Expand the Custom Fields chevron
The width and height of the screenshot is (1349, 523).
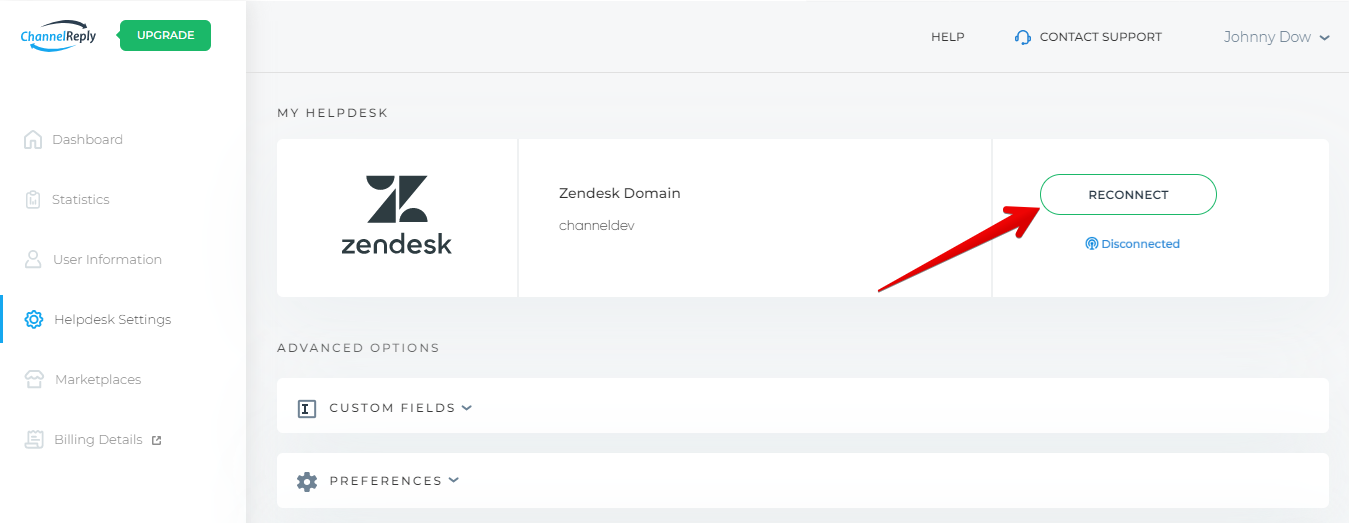click(x=467, y=407)
